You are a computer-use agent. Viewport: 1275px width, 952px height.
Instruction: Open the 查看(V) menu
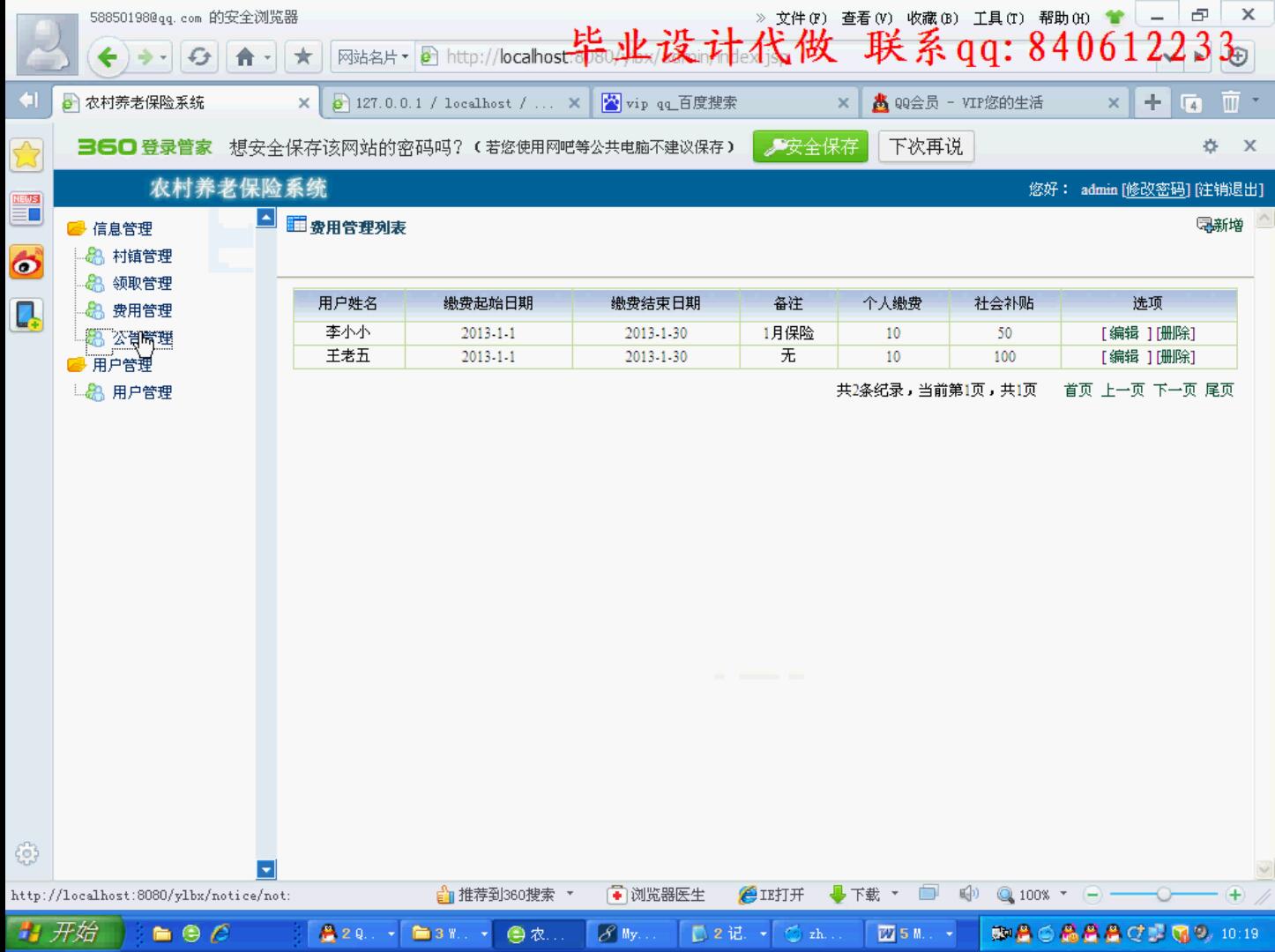click(867, 18)
